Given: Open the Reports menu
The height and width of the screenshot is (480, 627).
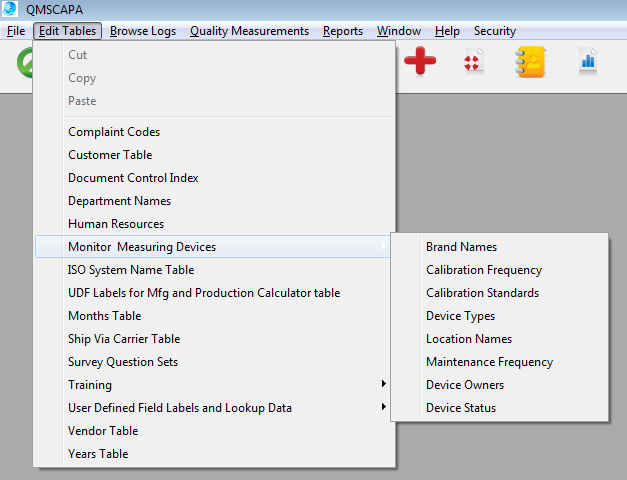Looking at the screenshot, I should click(x=343, y=31).
